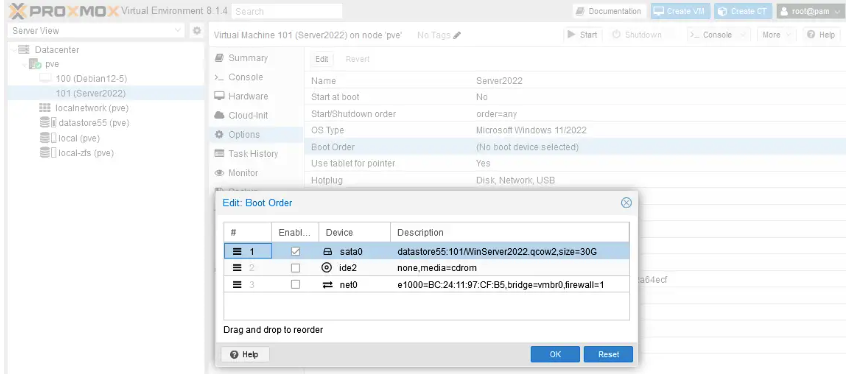Screen dimensions: 853x374
Task: Click the datastore55 storage icon
Action: click(48, 123)
